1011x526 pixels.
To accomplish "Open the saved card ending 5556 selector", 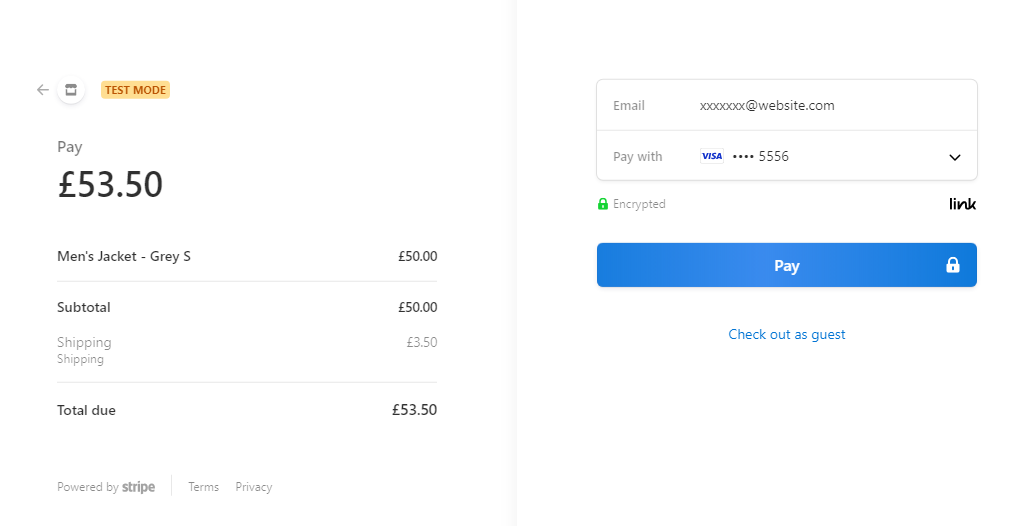I will pyautogui.click(x=787, y=156).
